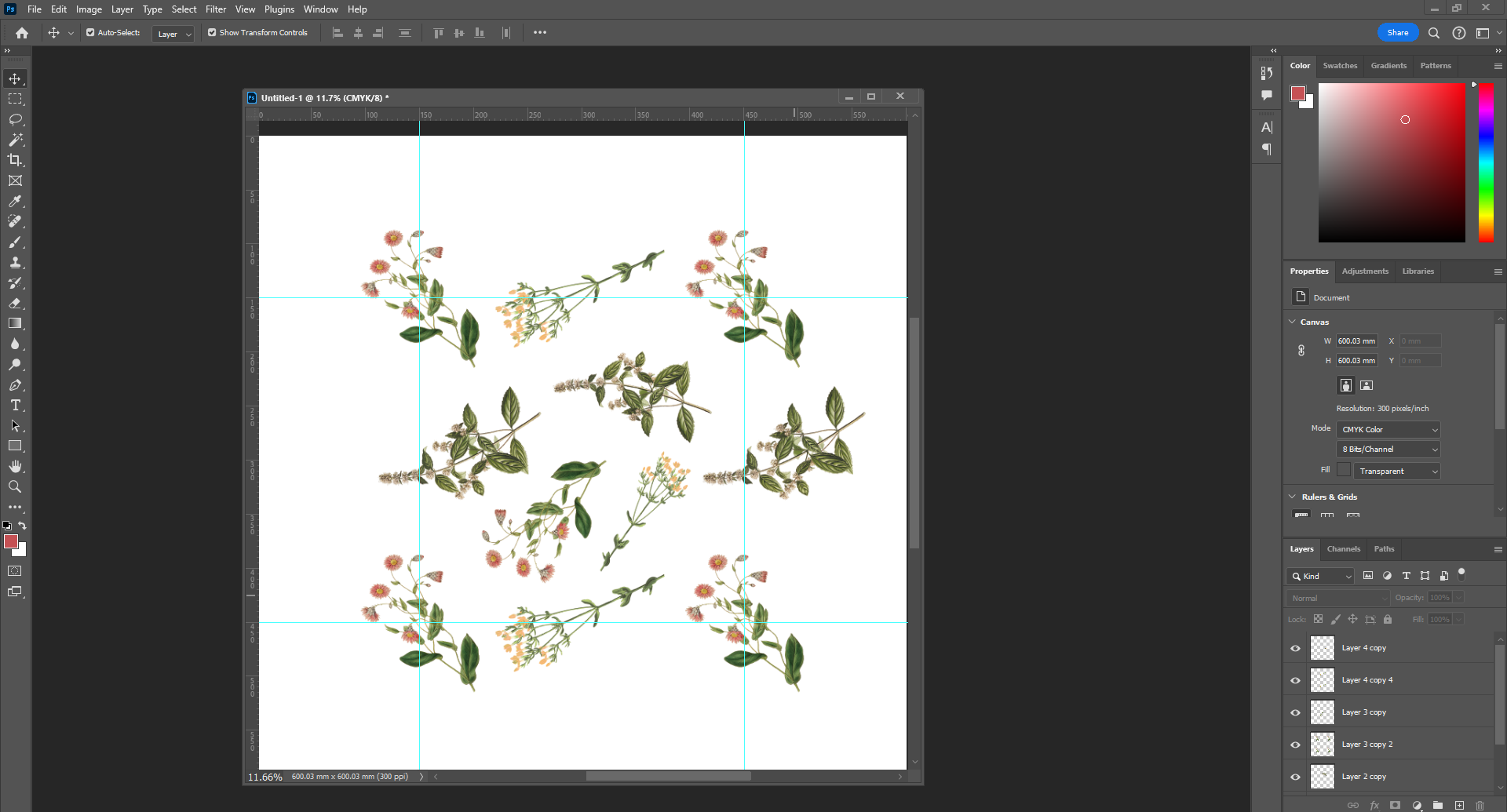Open the Normal blend mode dropdown
Viewport: 1507px width, 812px height.
[1337, 598]
